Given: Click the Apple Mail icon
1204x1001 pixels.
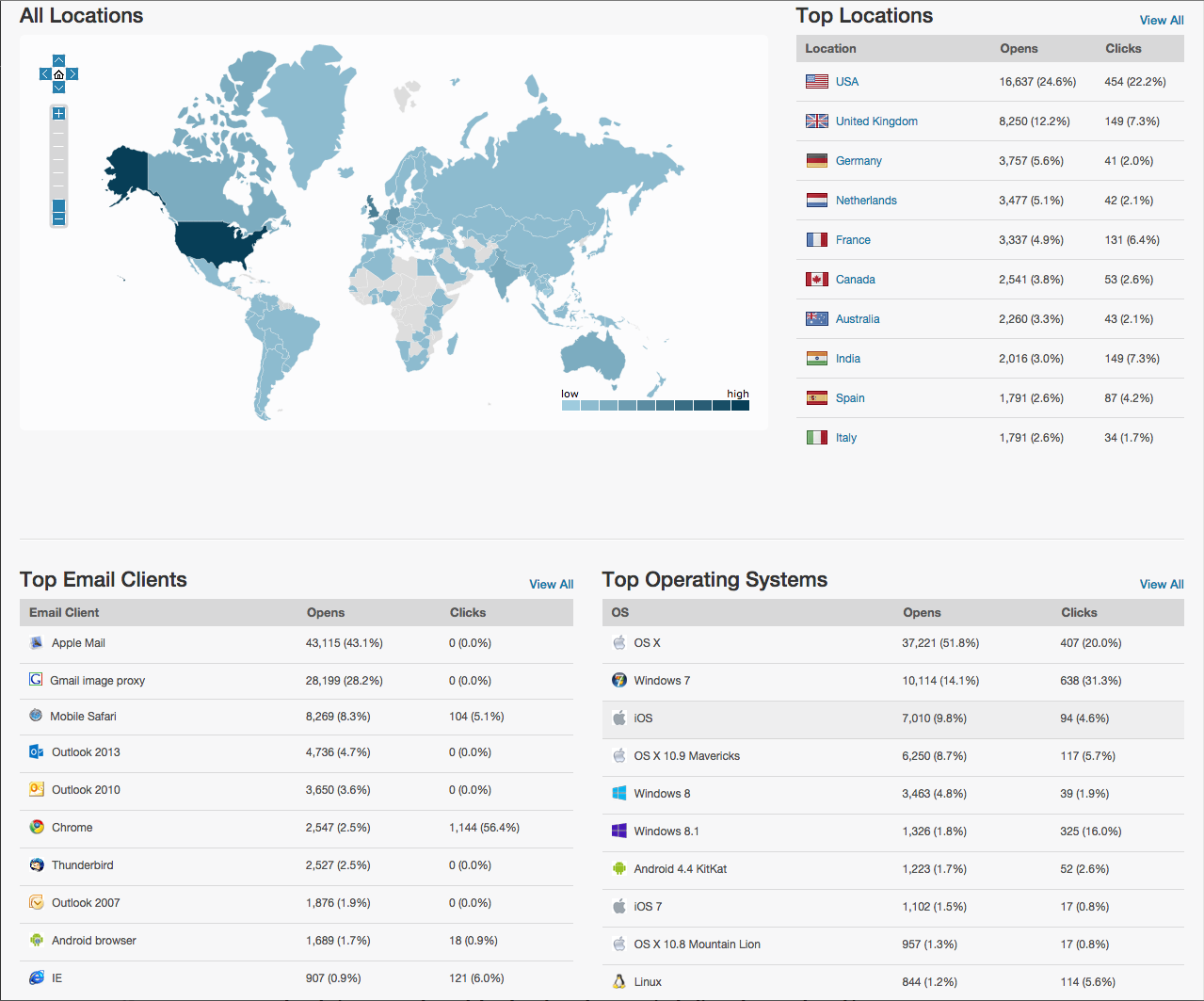Looking at the screenshot, I should (x=37, y=643).
